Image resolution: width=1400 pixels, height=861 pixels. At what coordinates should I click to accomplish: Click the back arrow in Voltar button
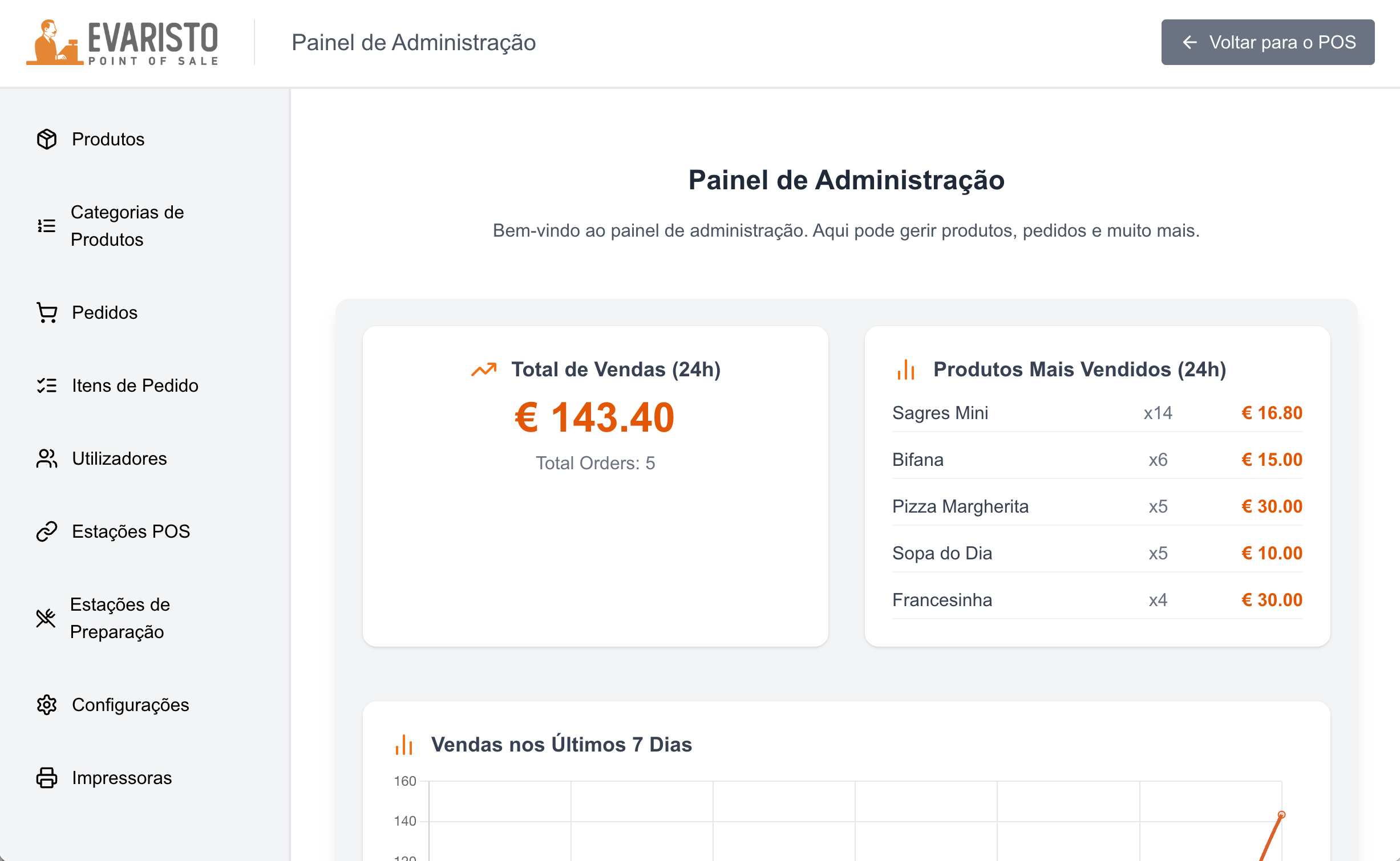click(1189, 42)
